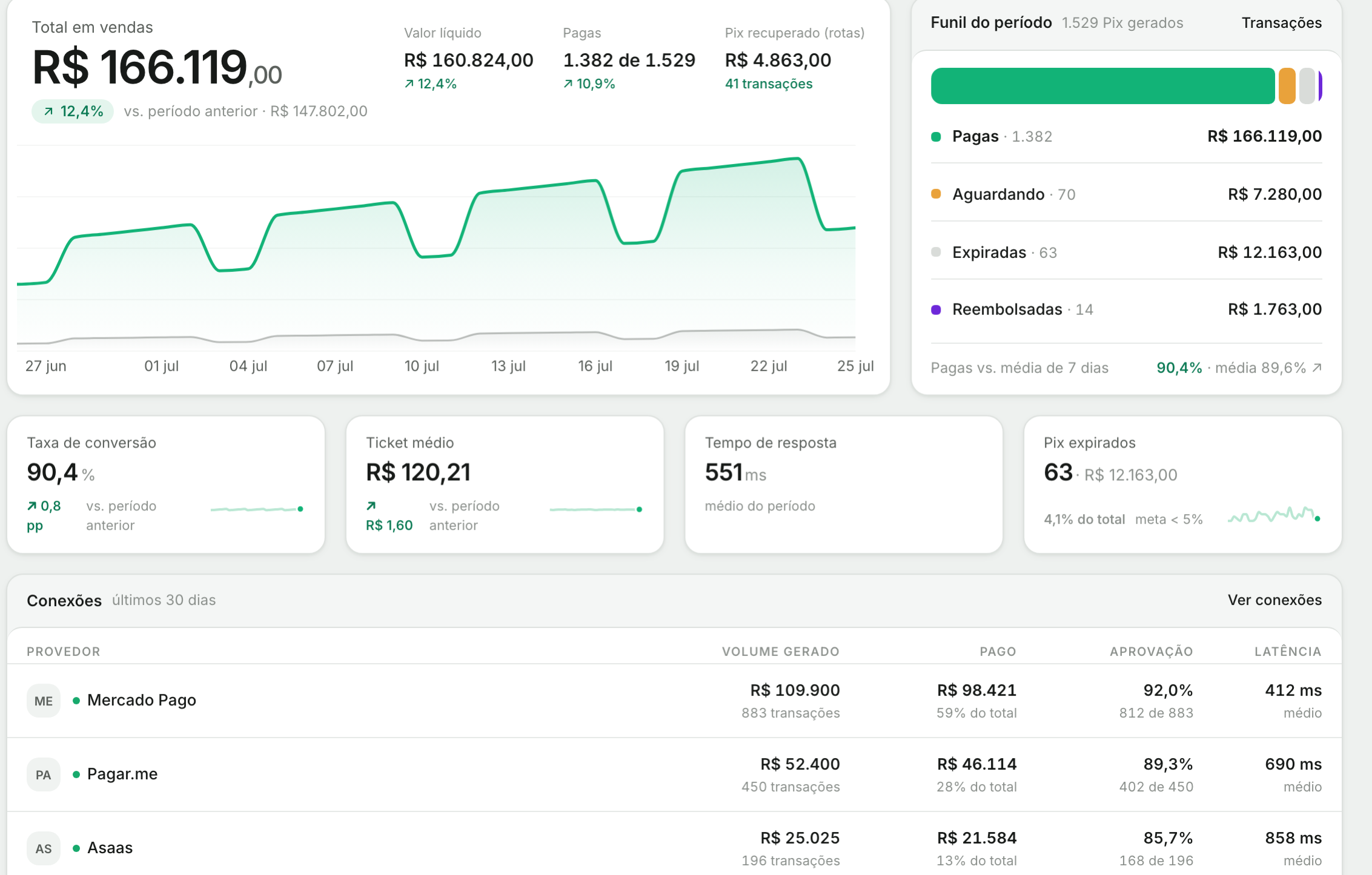Open Ver conexões link
This screenshot has width=1372, height=875.
click(1274, 600)
